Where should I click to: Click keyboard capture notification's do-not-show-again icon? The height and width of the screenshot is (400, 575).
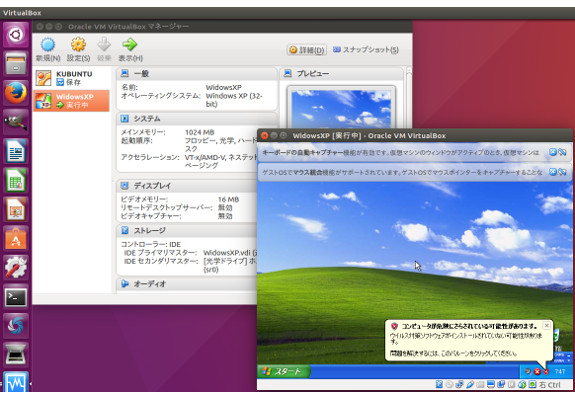coord(562,152)
